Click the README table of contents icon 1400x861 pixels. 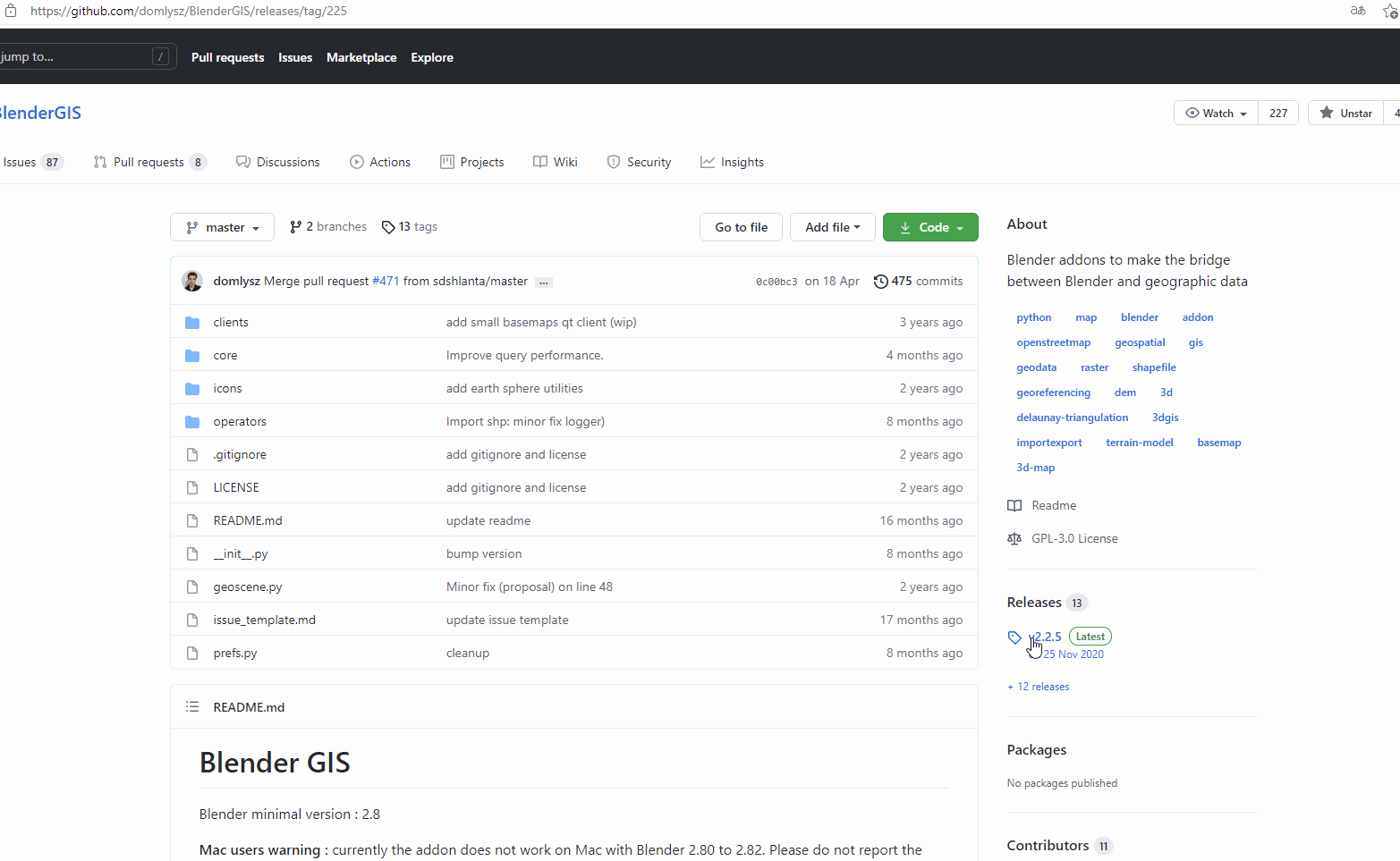[192, 706]
